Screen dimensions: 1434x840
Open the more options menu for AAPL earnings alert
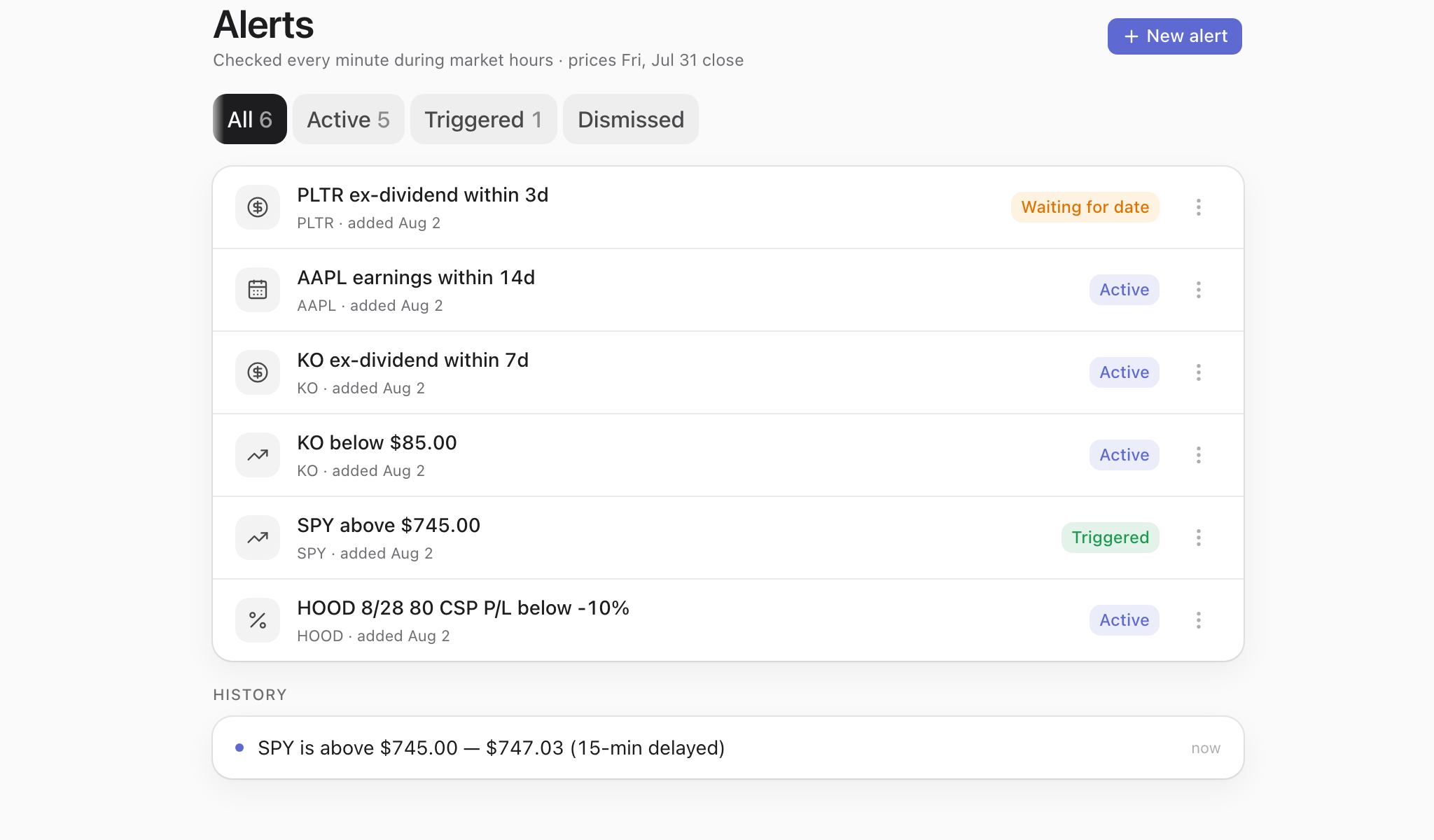tap(1199, 290)
